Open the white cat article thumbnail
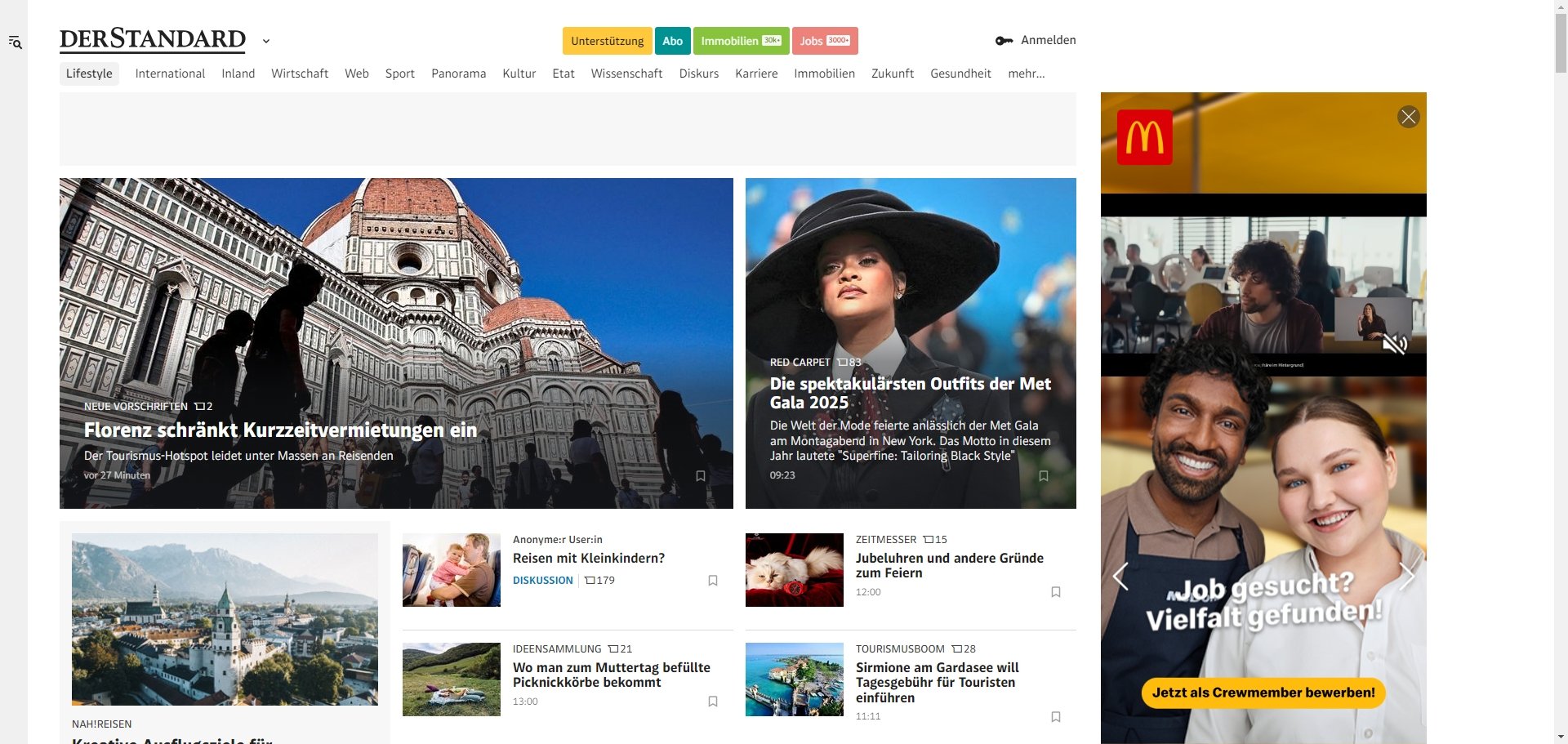 pyautogui.click(x=794, y=570)
